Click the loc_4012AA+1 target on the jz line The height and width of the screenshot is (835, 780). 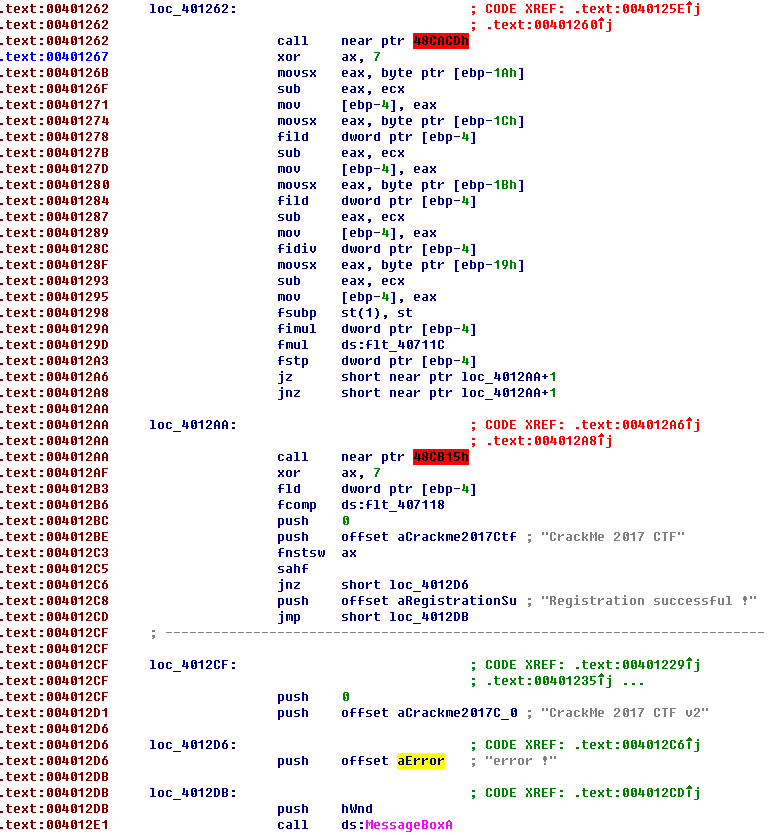pos(508,377)
